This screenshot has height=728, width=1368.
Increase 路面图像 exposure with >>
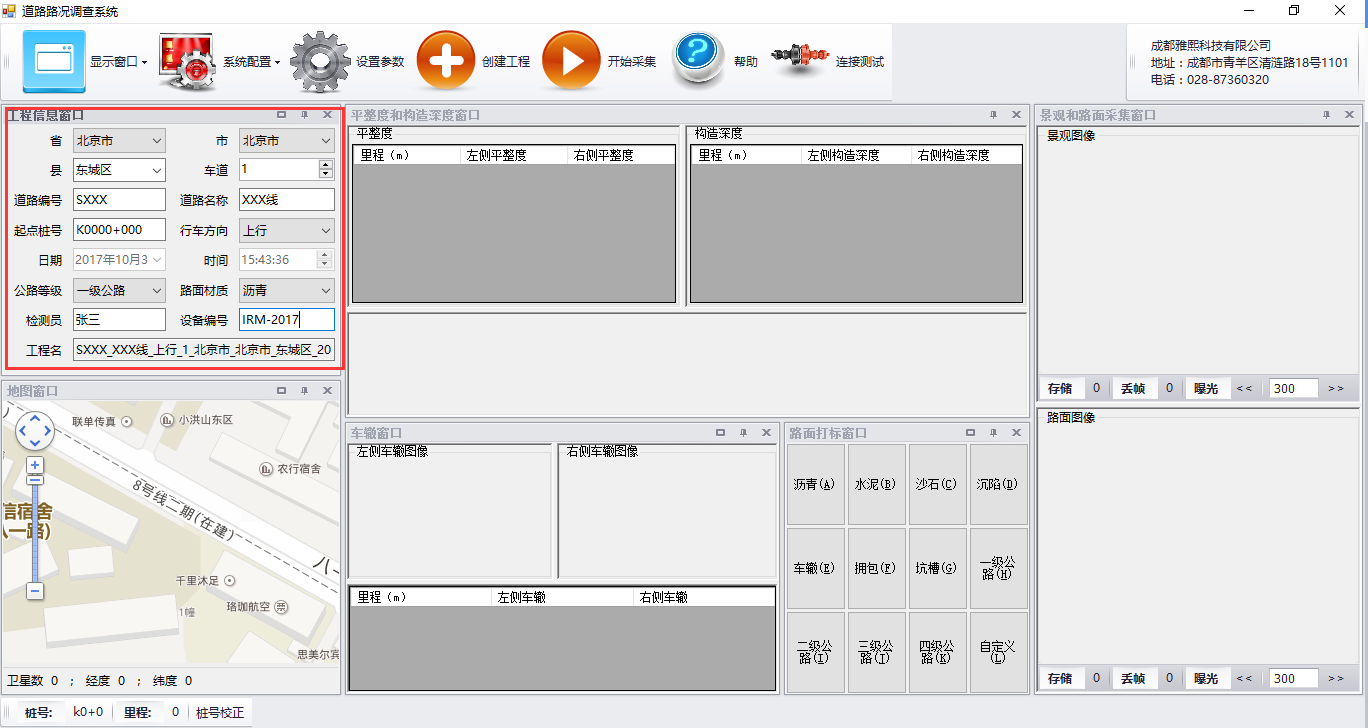(x=1336, y=678)
